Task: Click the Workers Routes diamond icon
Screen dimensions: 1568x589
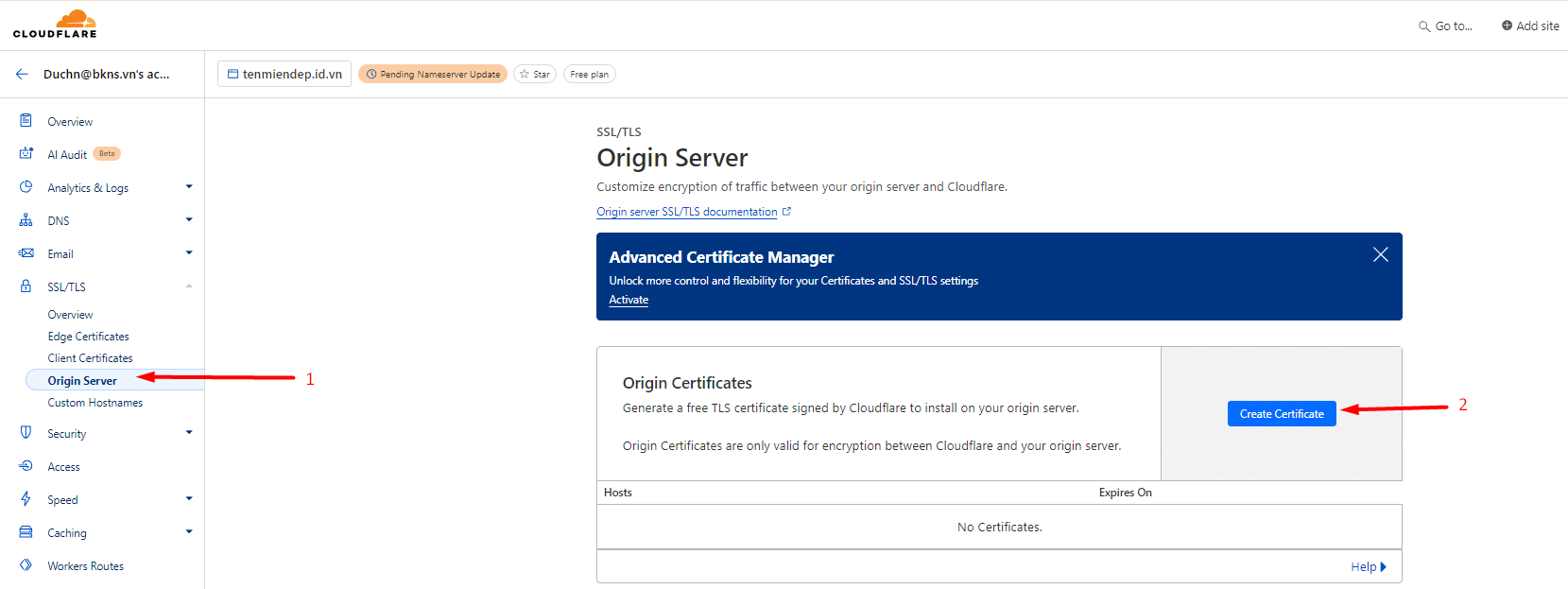Action: (x=26, y=565)
